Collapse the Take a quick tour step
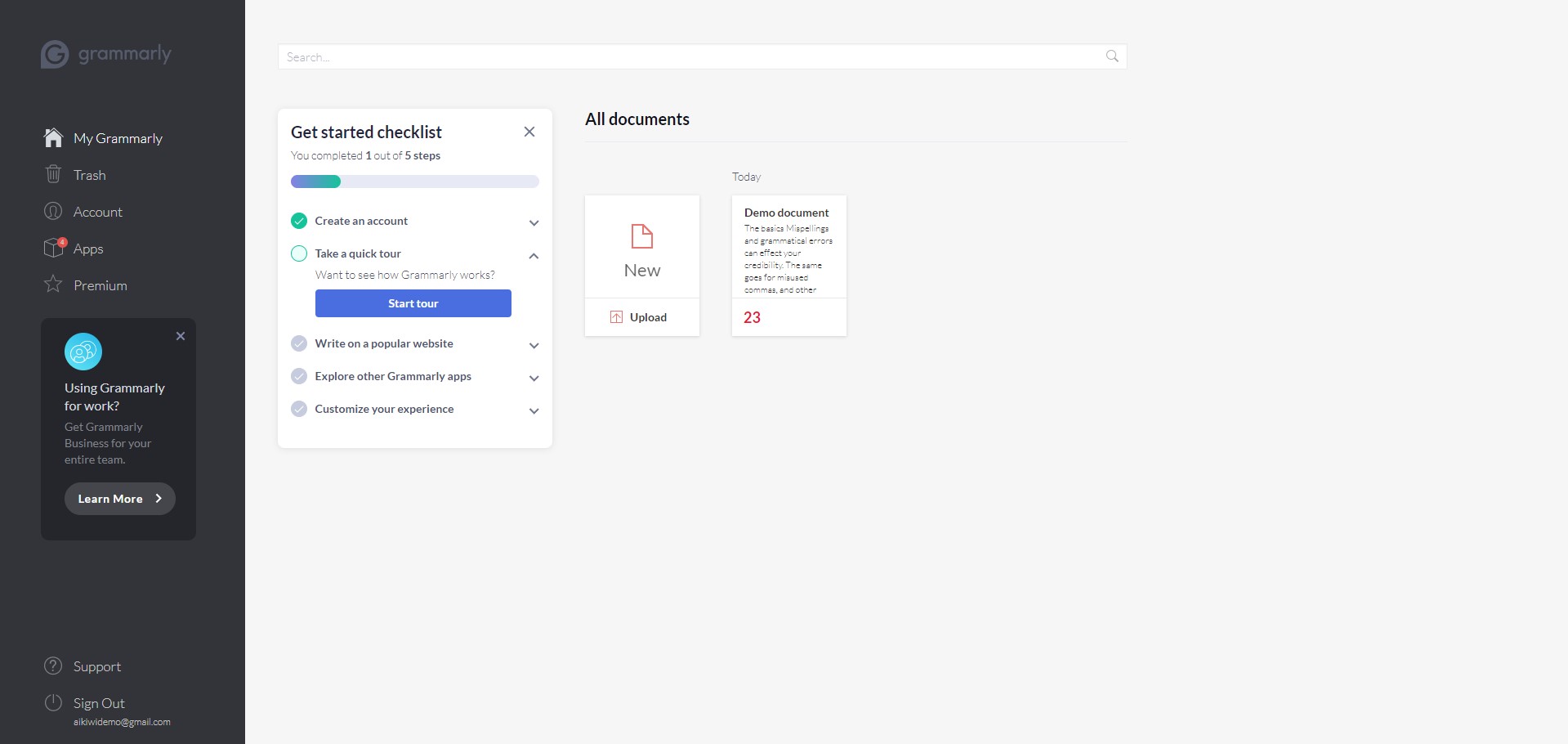The height and width of the screenshot is (744, 1568). [534, 256]
